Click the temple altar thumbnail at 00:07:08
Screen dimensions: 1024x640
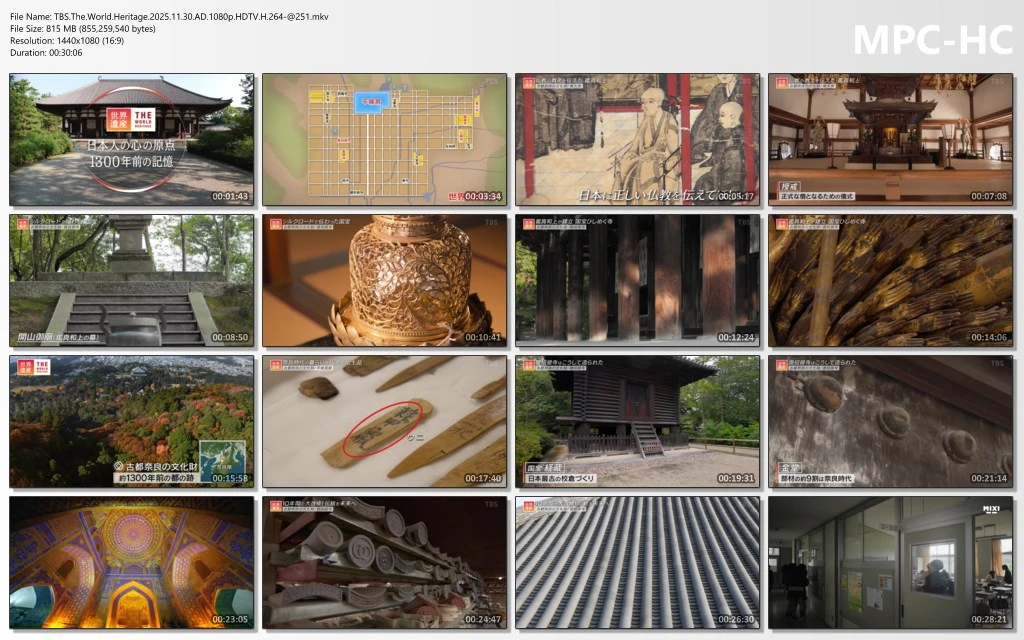tap(890, 139)
